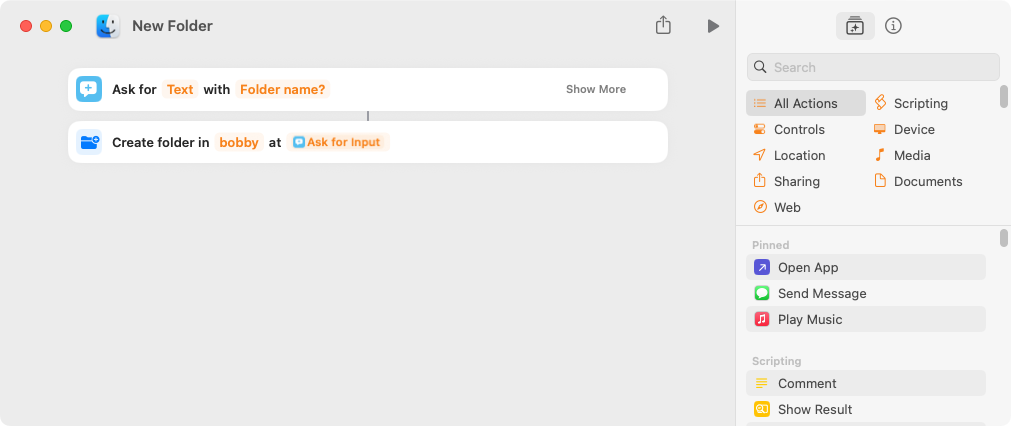
Task: Open the Action Library panel icon
Action: (x=855, y=26)
